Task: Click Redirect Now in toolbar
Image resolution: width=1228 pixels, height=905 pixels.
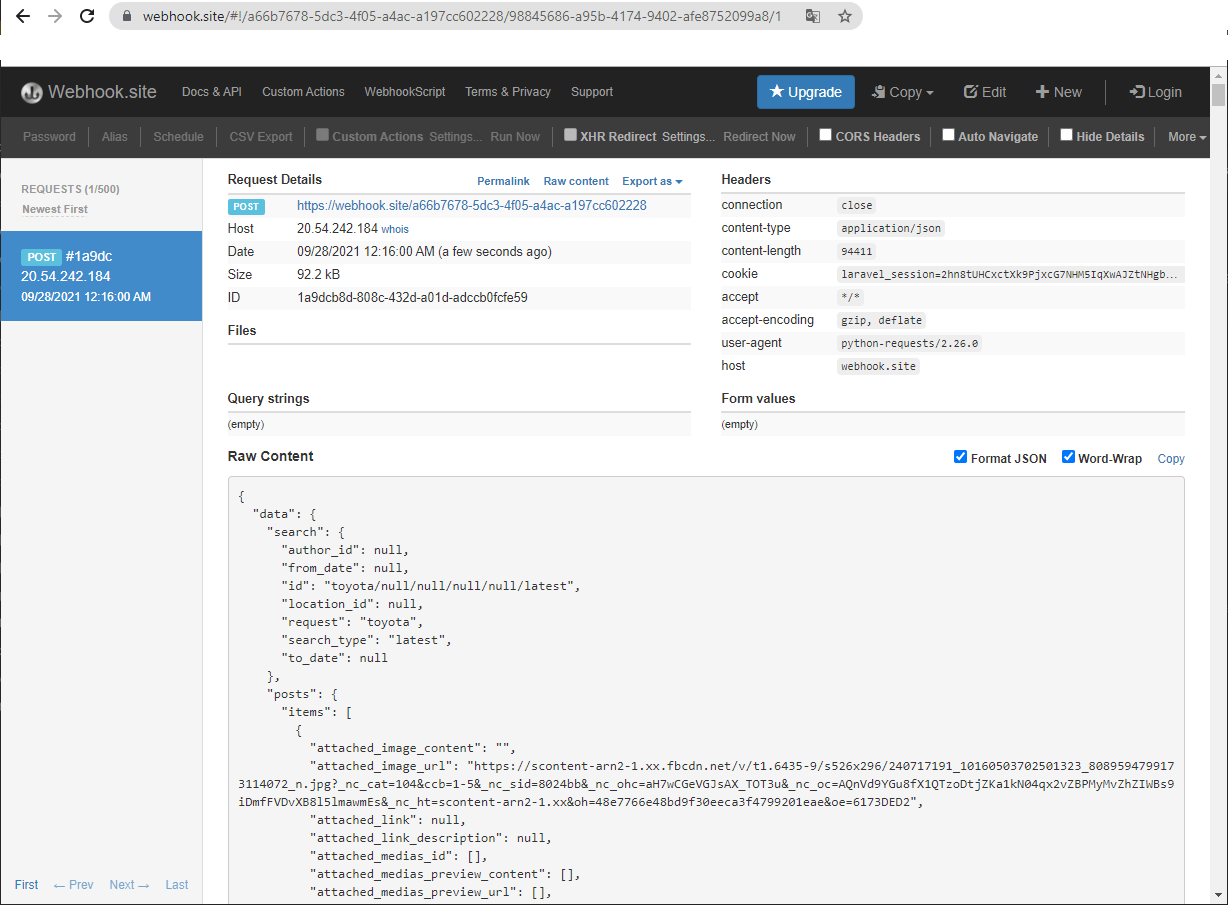Action: [759, 137]
